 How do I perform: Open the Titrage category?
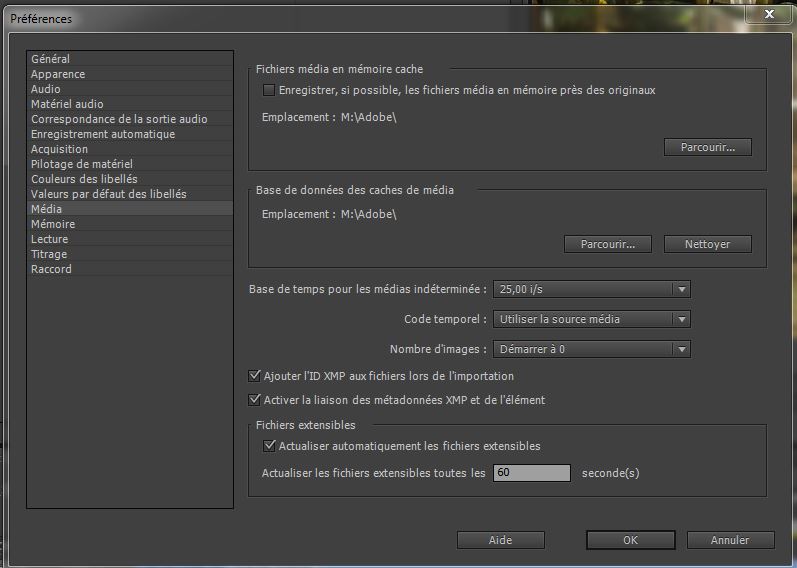tap(130, 254)
